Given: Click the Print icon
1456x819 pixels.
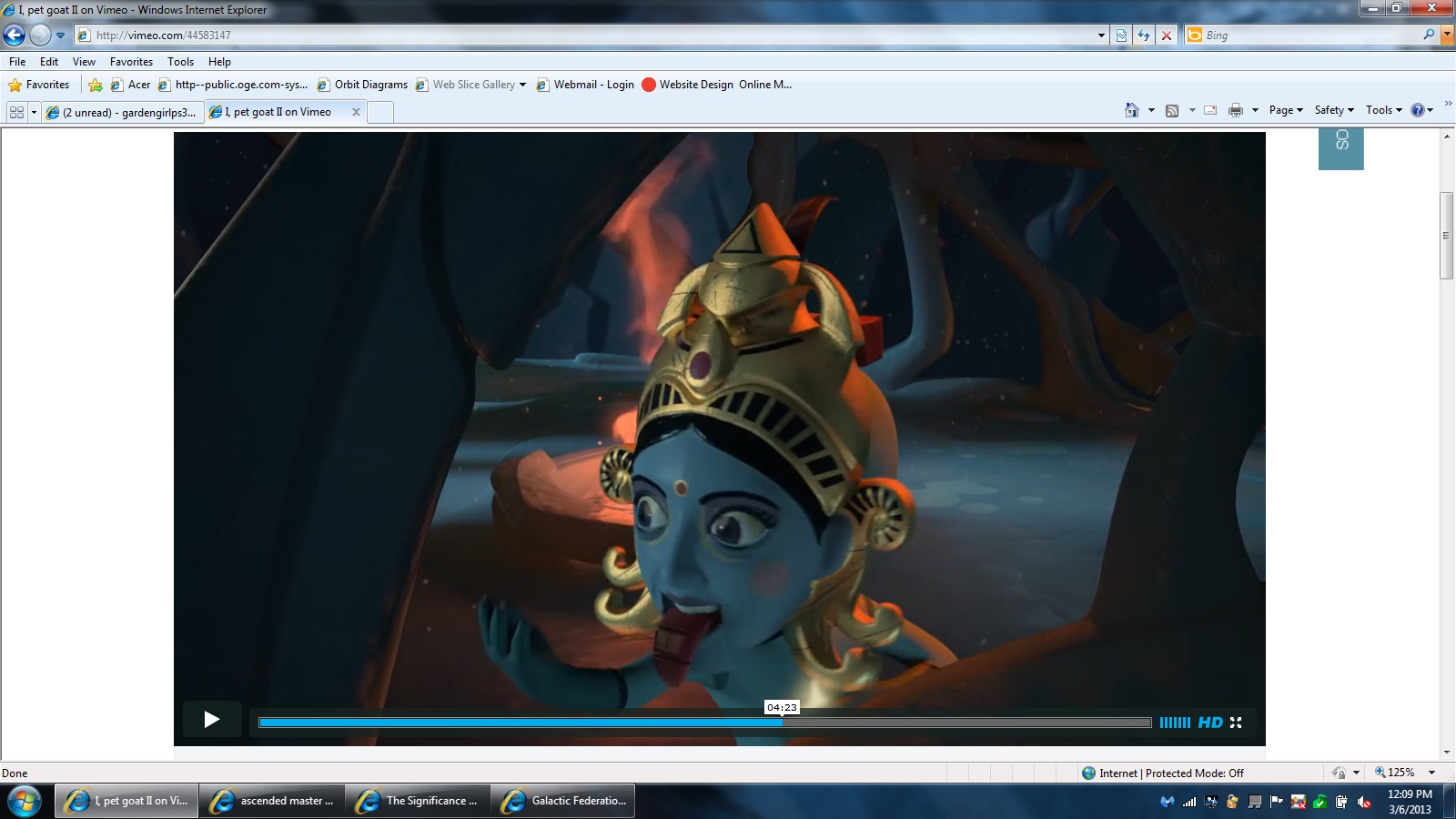Looking at the screenshot, I should tap(1235, 110).
